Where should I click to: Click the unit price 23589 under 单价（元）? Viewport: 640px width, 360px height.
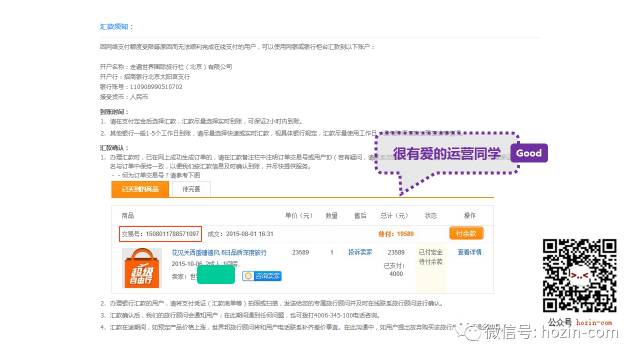(x=300, y=252)
